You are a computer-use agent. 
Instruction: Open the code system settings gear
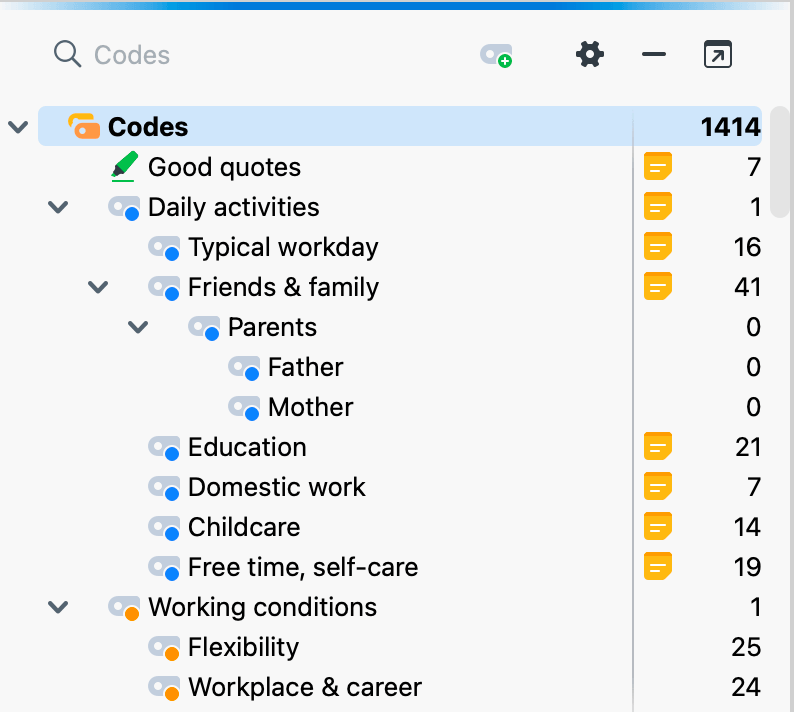coord(590,54)
